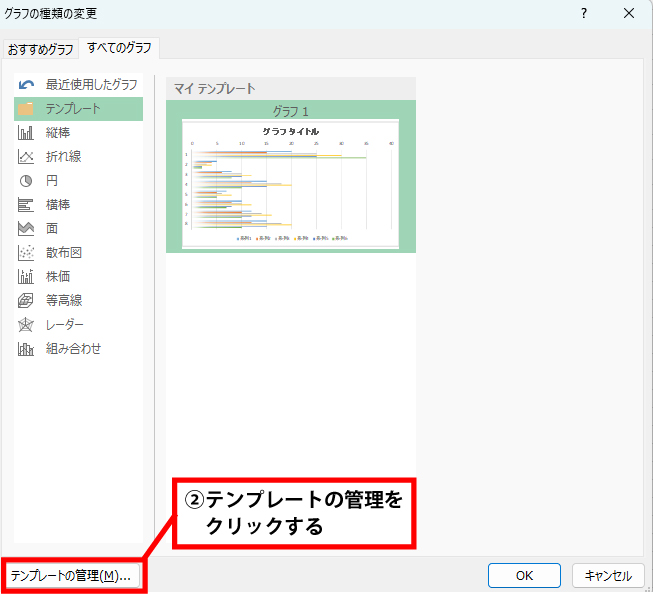Select the 折れ線 category label
Image resolution: width=653 pixels, height=594 pixels.
[x=64, y=157]
